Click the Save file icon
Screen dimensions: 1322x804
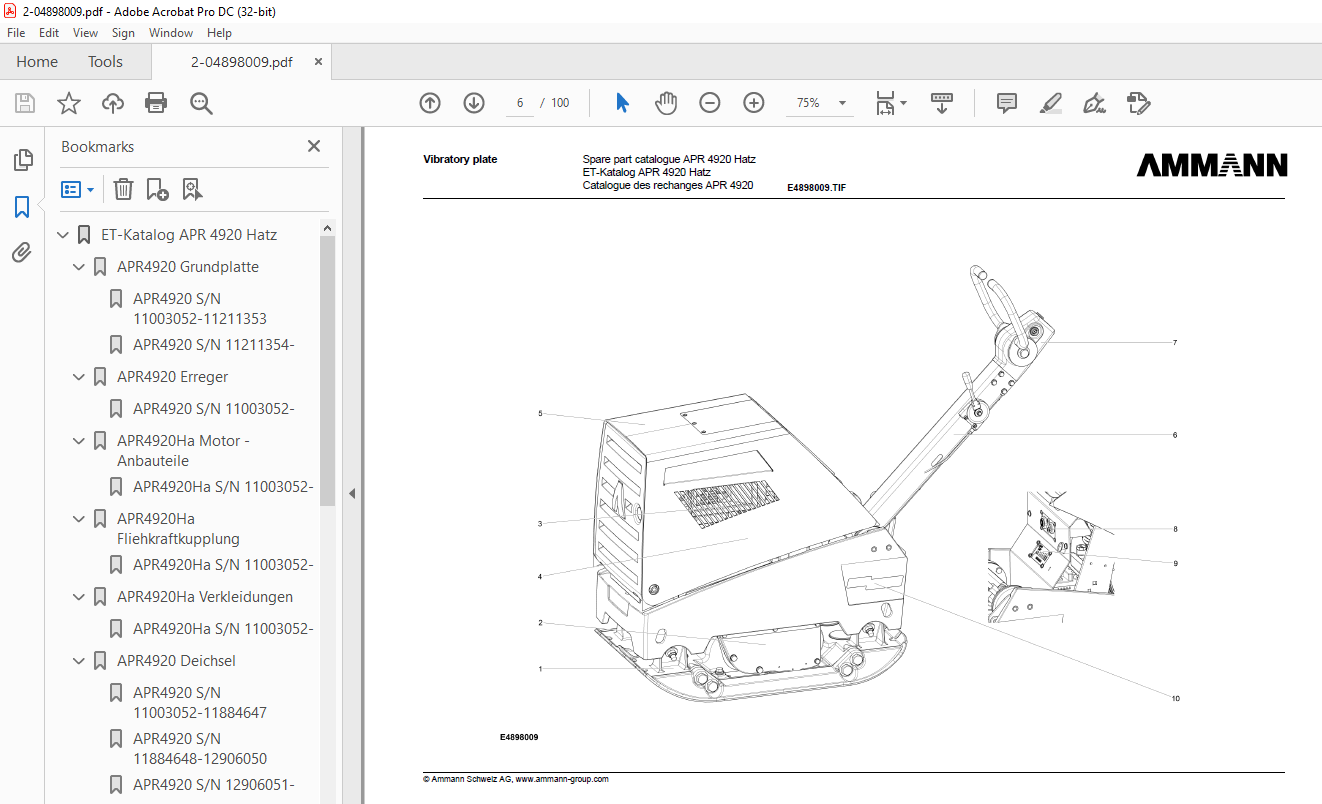click(x=25, y=103)
